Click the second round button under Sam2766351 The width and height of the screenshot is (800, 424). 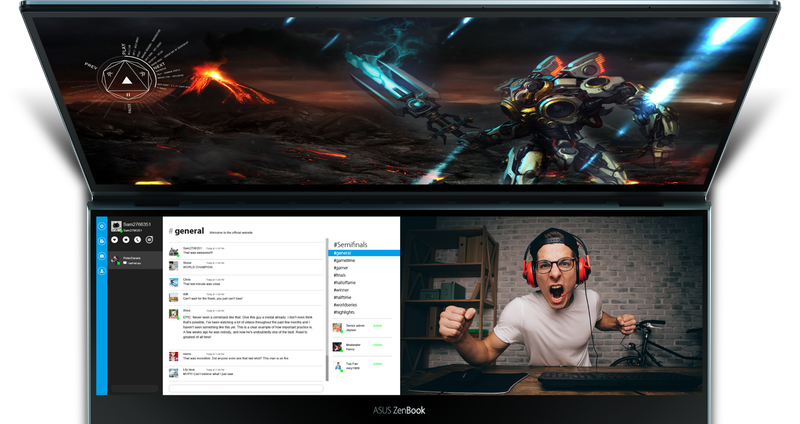click(126, 240)
